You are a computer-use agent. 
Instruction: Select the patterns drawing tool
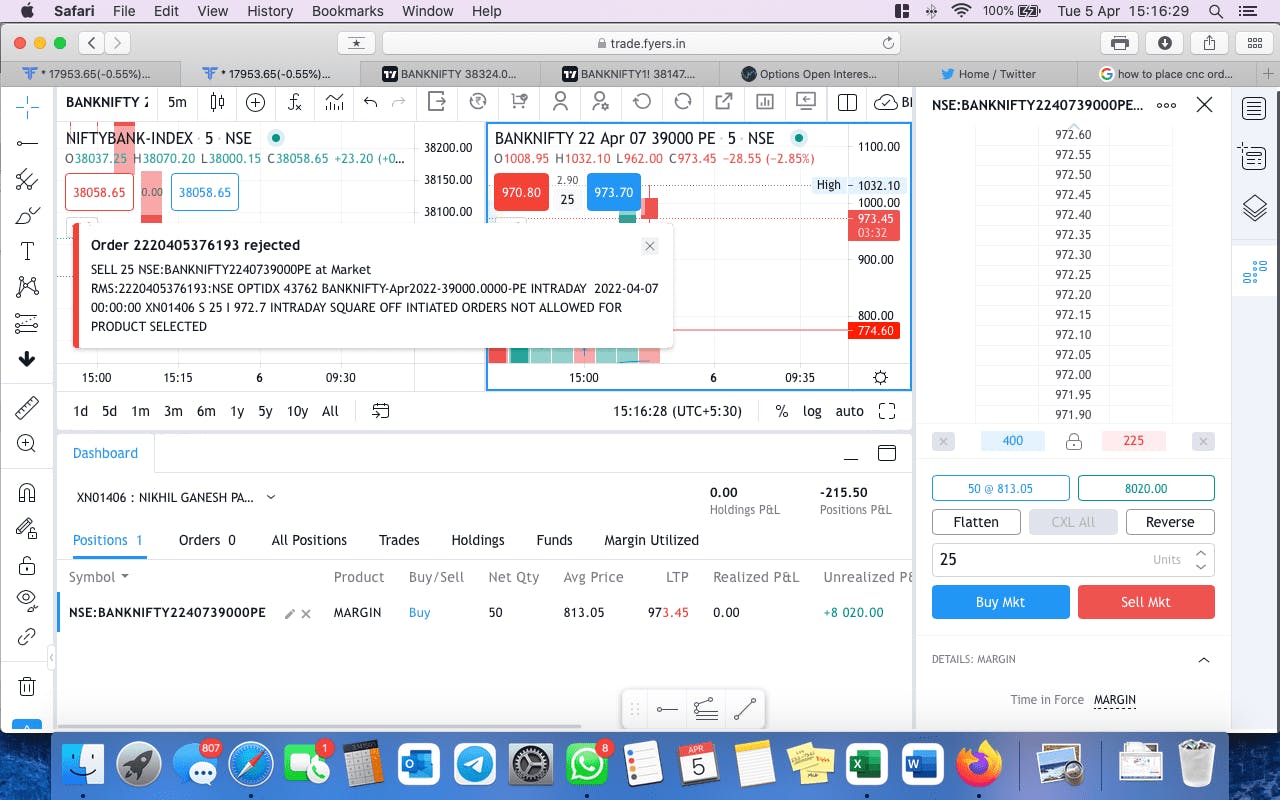[27, 288]
